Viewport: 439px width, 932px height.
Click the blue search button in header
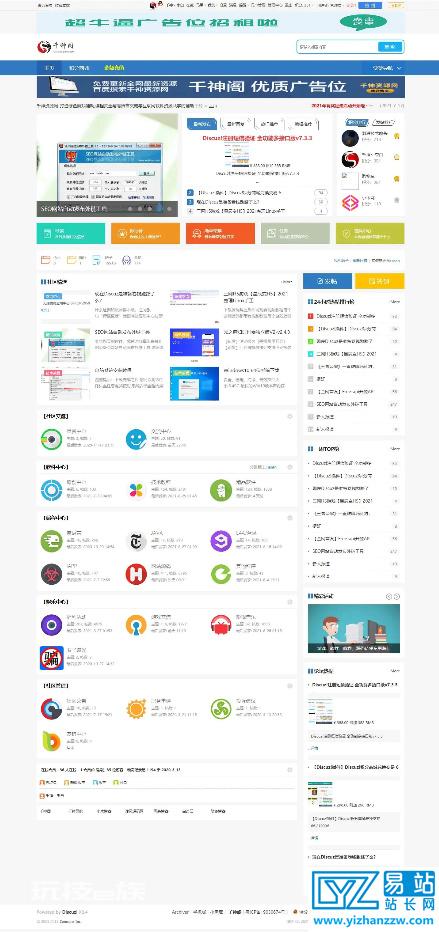[x=390, y=46]
